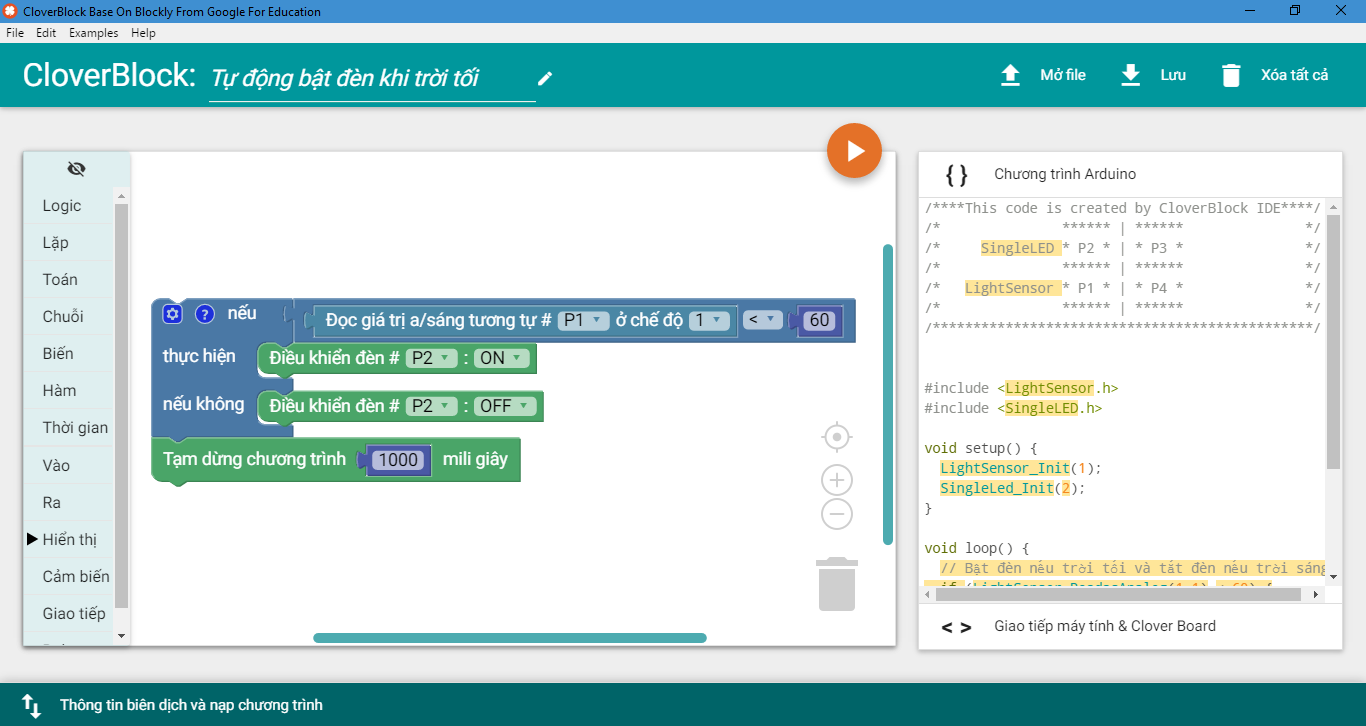Click the toolbox scroll down arrow
The height and width of the screenshot is (726, 1366).
[122, 636]
